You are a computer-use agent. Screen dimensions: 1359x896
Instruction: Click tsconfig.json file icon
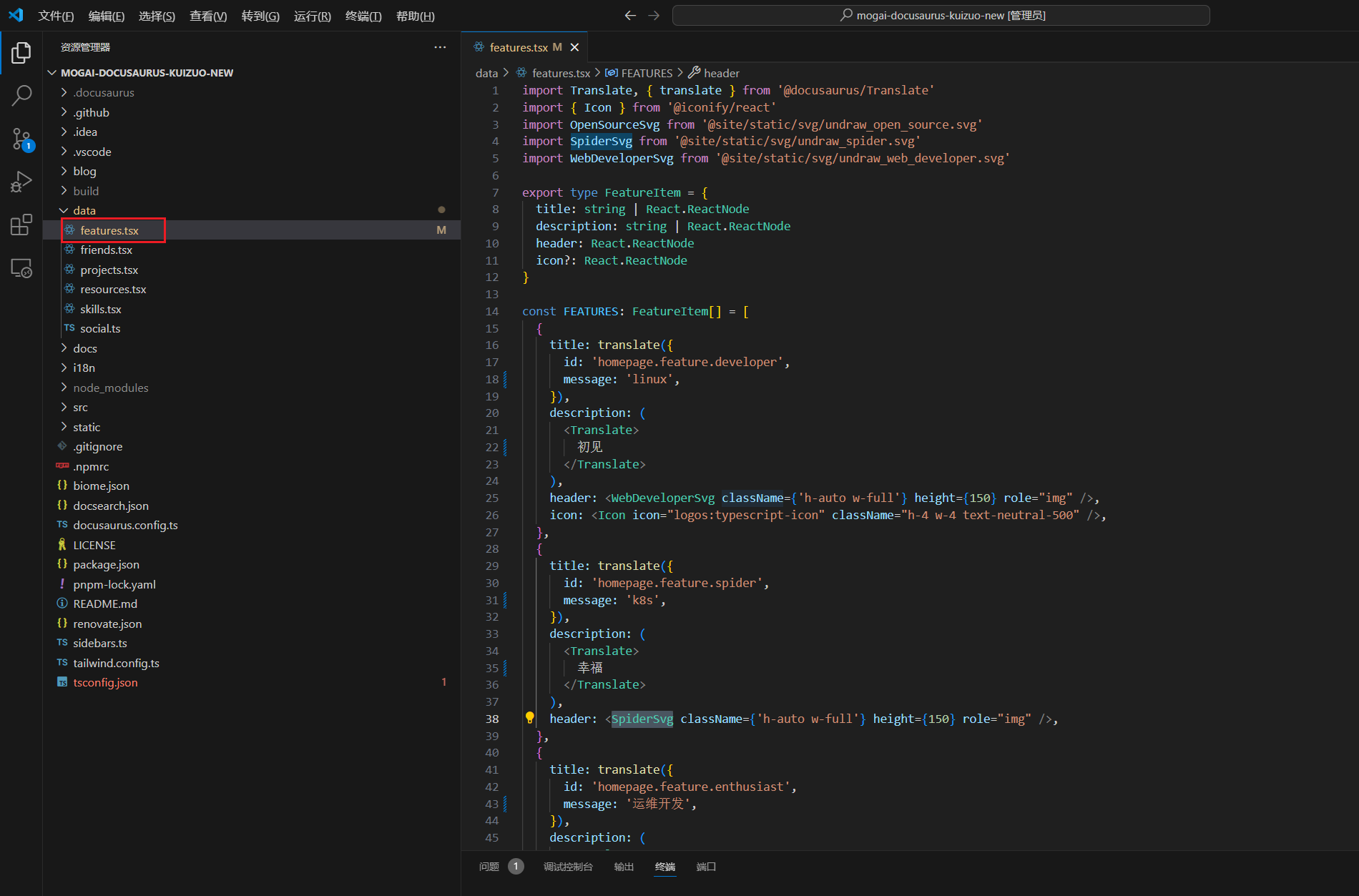[62, 682]
